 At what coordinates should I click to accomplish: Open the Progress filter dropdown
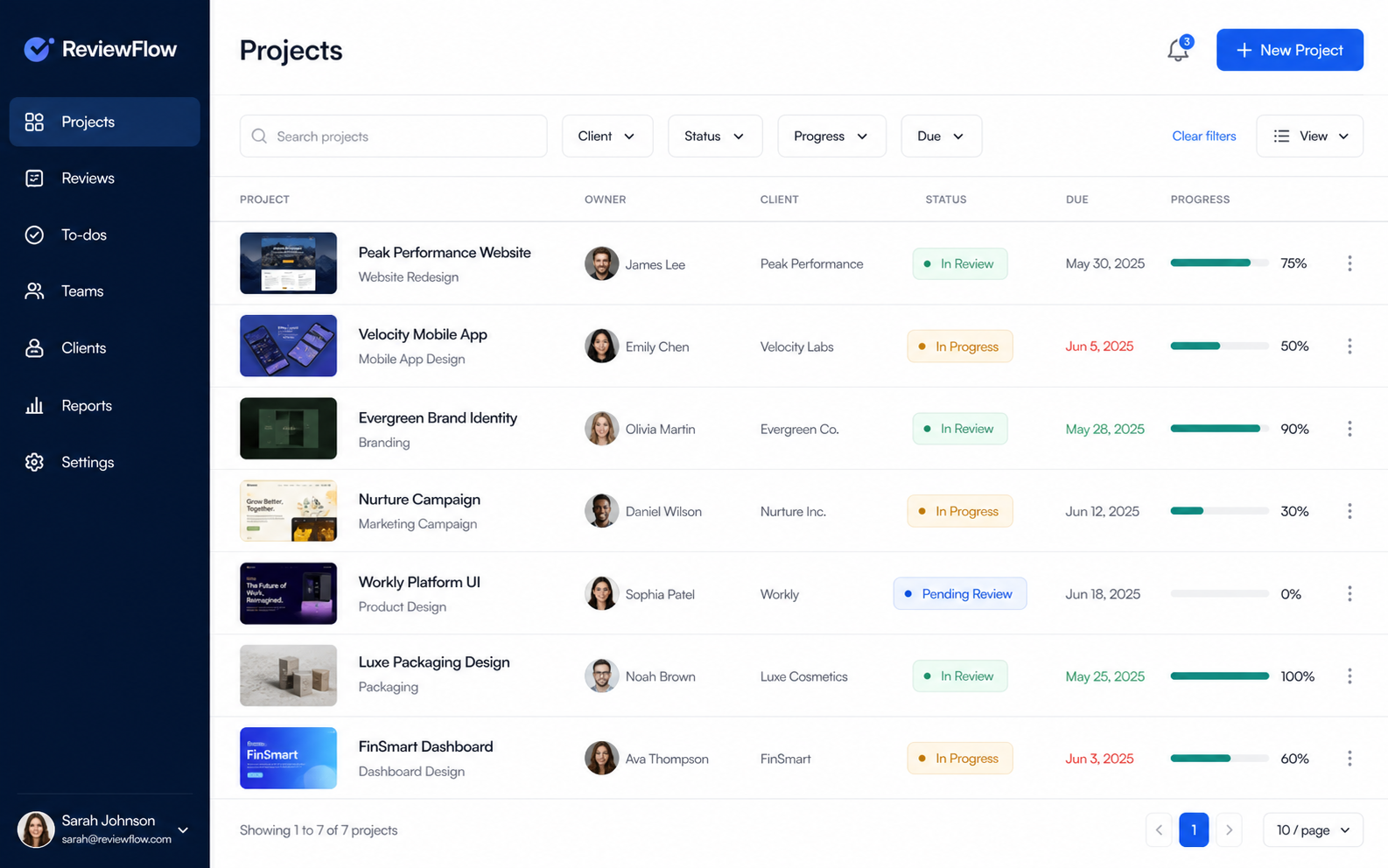tap(831, 136)
